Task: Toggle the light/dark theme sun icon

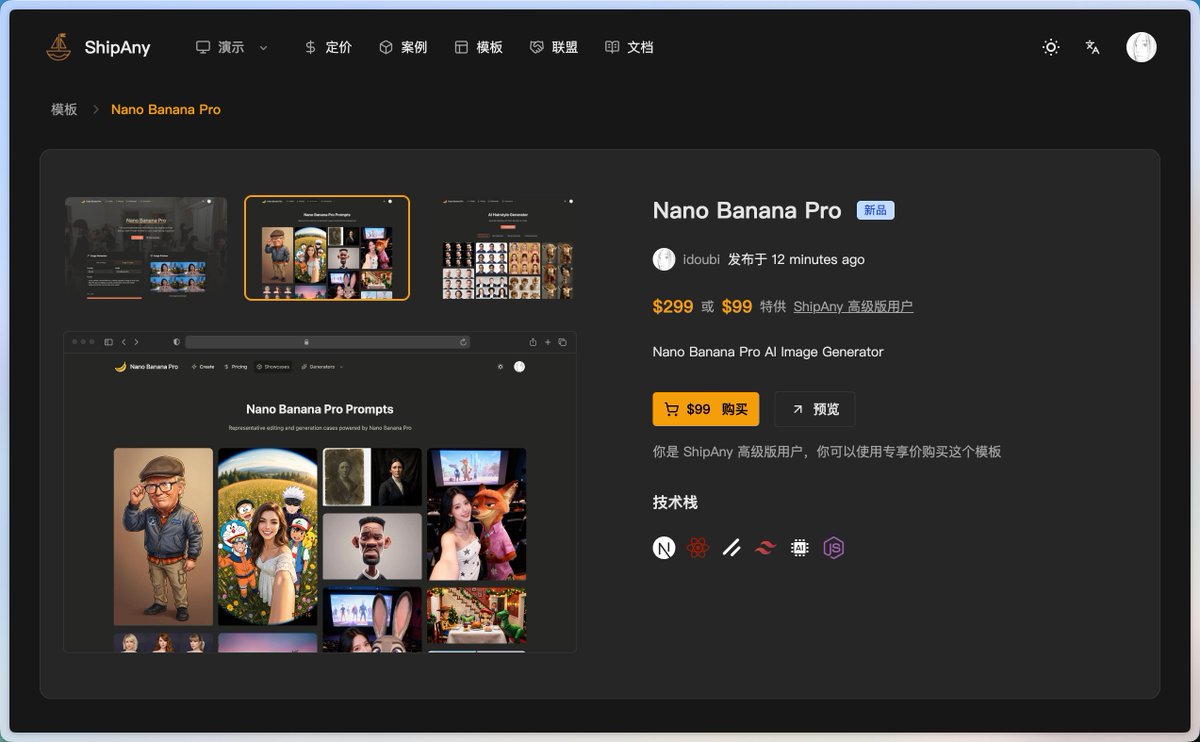Action: pyautogui.click(x=1050, y=46)
